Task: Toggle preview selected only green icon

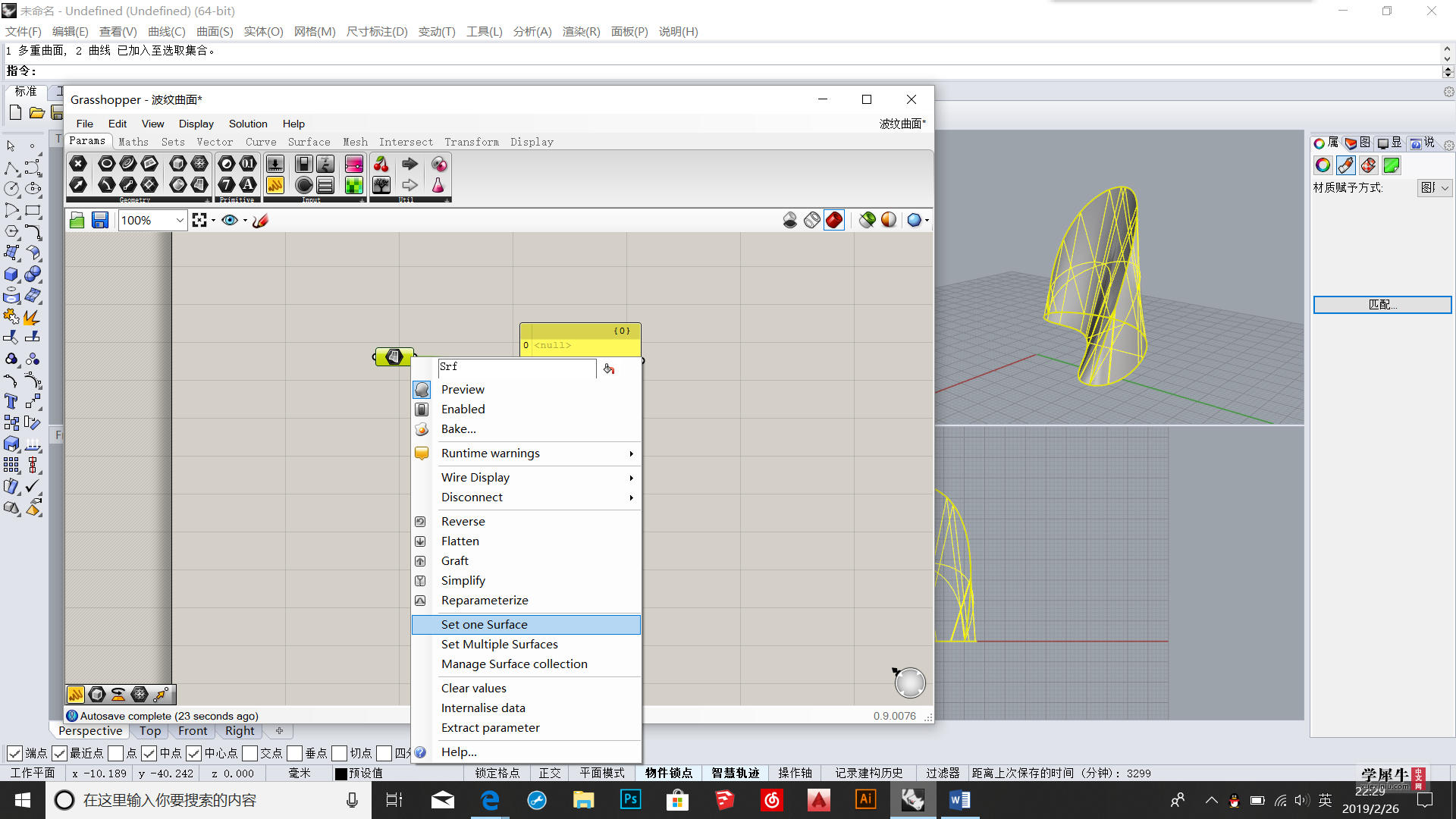Action: tap(868, 220)
